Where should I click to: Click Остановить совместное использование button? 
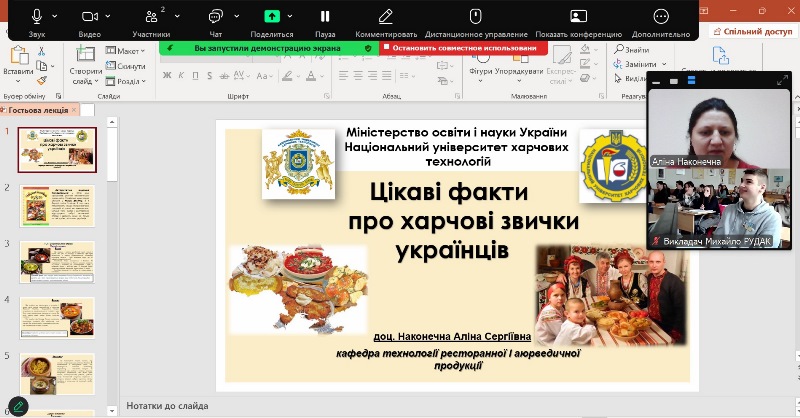point(464,47)
